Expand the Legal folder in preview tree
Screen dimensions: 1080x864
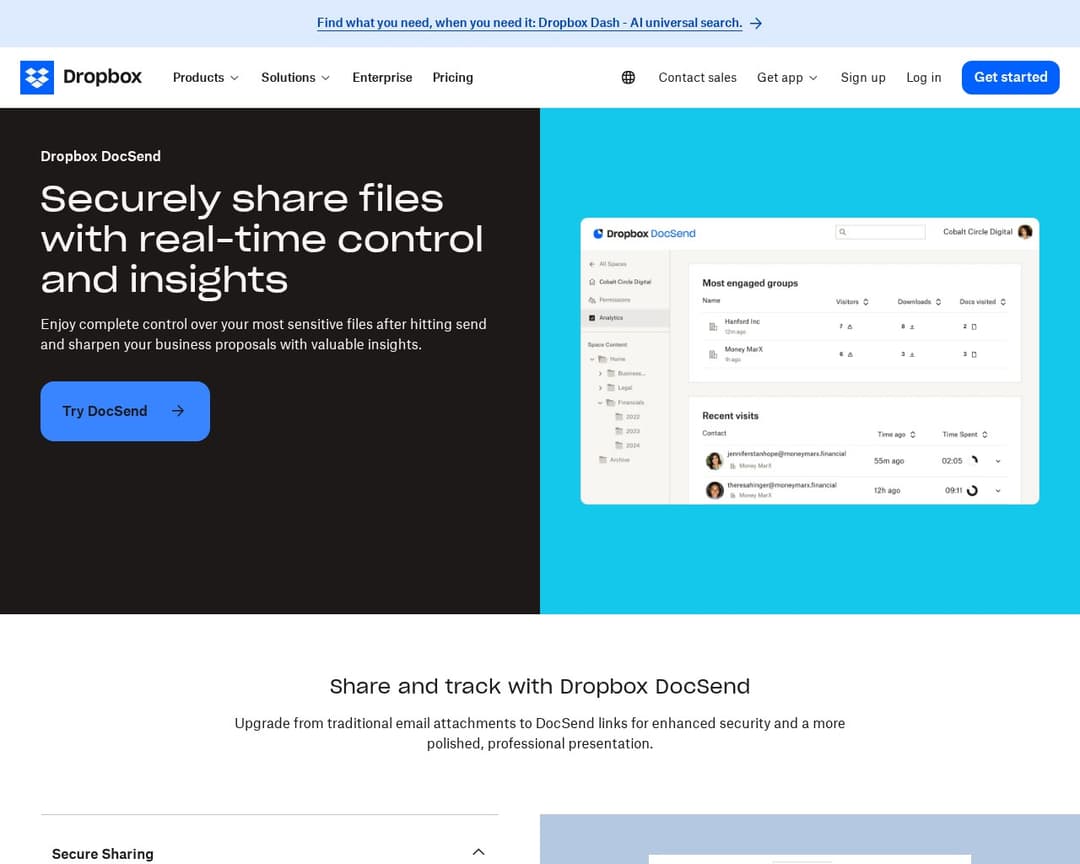(600, 388)
